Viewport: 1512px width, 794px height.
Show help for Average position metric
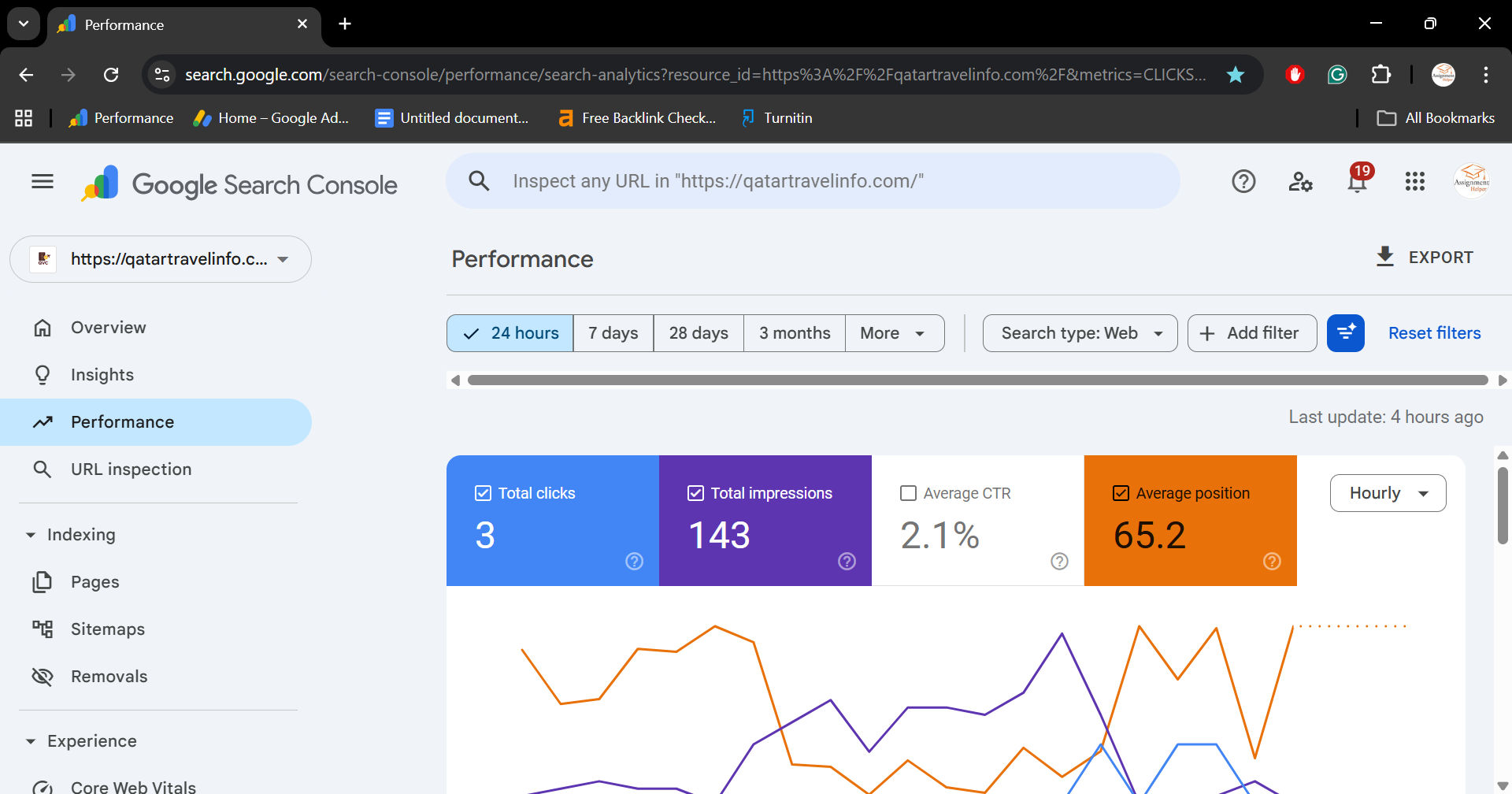(1272, 561)
